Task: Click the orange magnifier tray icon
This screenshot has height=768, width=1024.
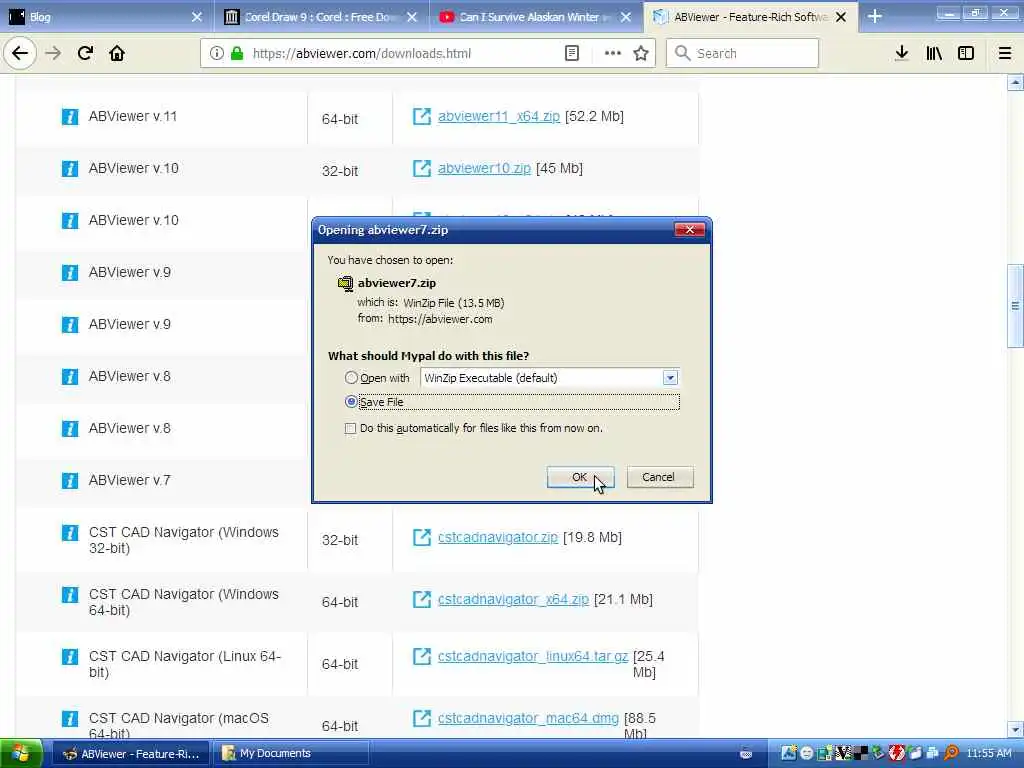Action: [952, 753]
